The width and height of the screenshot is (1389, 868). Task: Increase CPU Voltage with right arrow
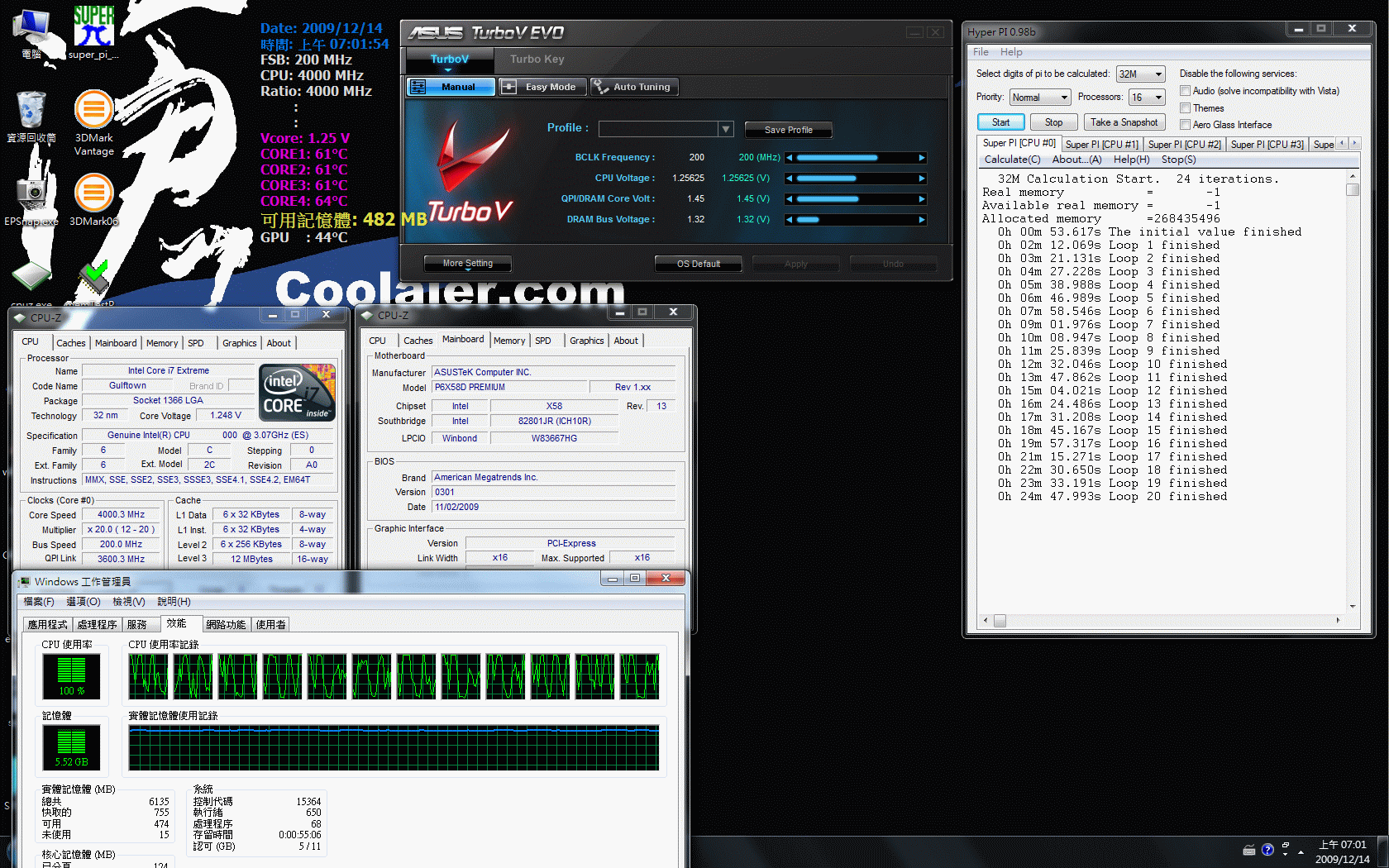coord(922,179)
